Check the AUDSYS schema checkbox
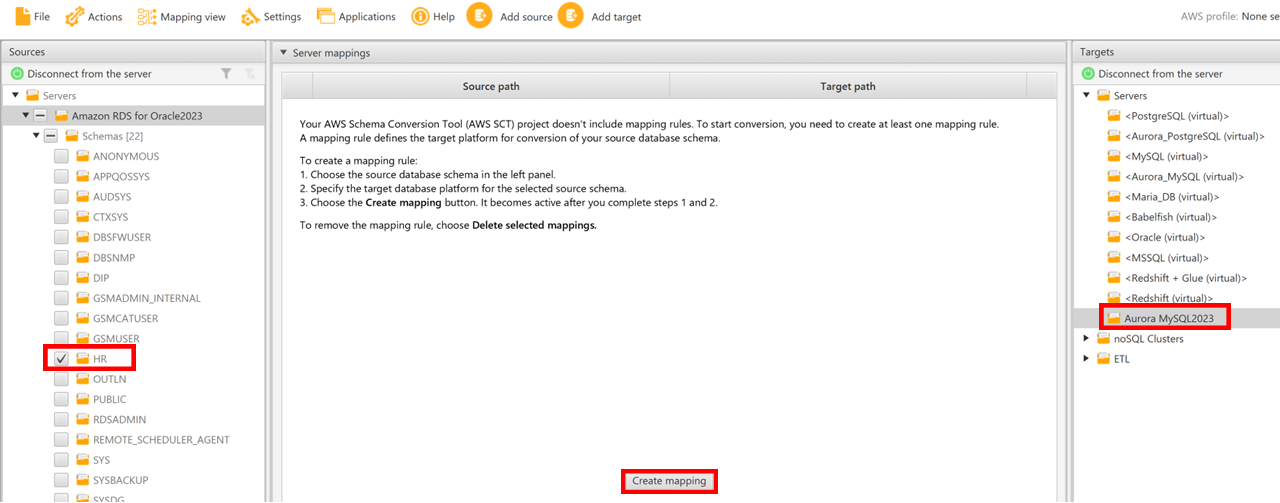 (61, 197)
